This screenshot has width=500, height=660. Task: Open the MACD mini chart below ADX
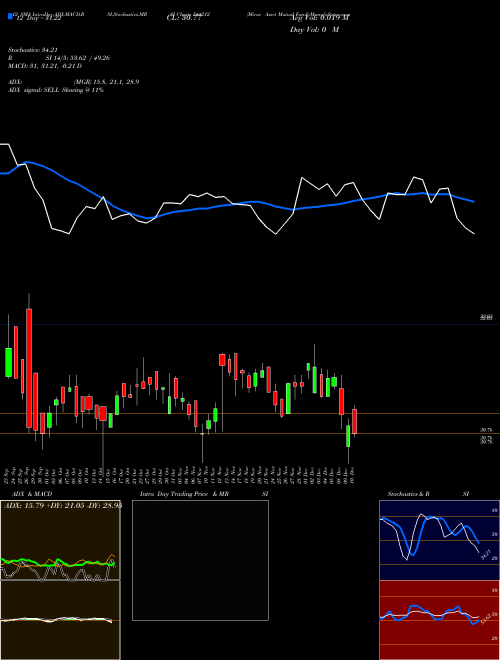pyautogui.click(x=60, y=620)
